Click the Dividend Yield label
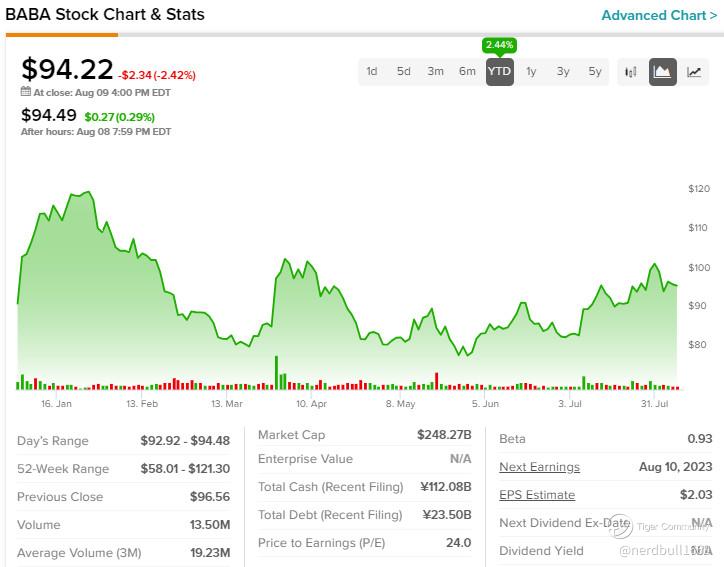This screenshot has width=724, height=567. [x=541, y=551]
